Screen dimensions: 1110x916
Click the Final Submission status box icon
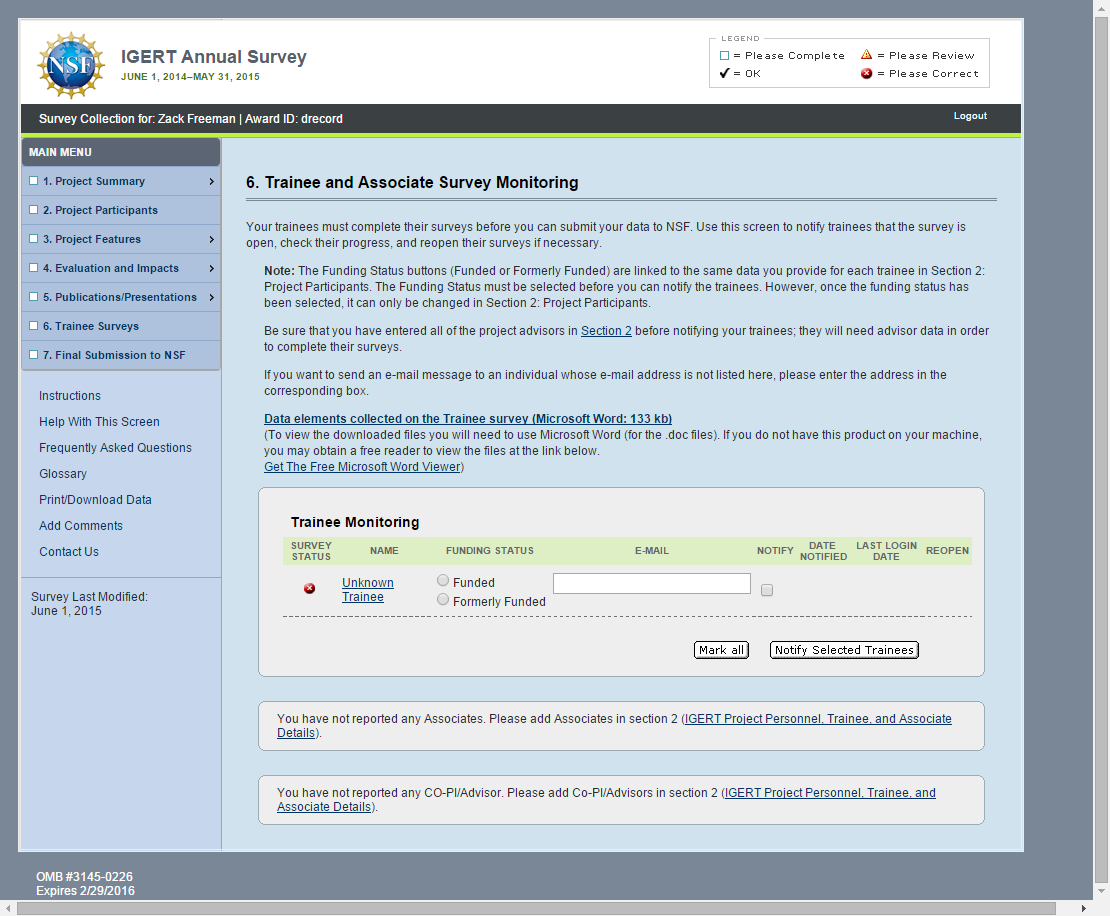pos(33,355)
